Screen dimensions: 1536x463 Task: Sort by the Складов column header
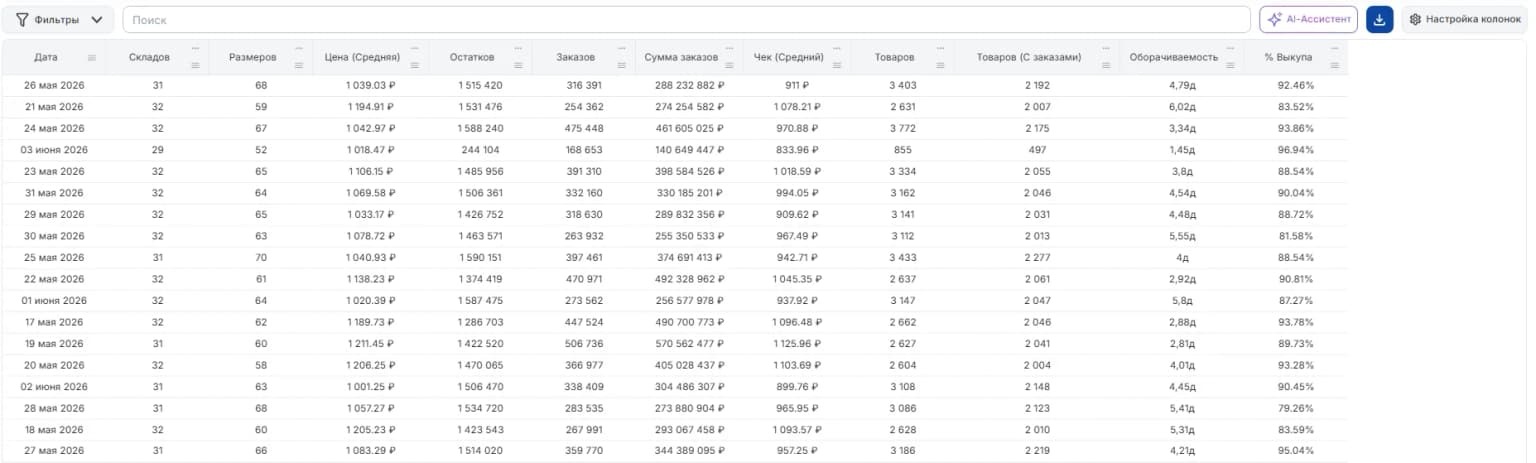pos(150,58)
